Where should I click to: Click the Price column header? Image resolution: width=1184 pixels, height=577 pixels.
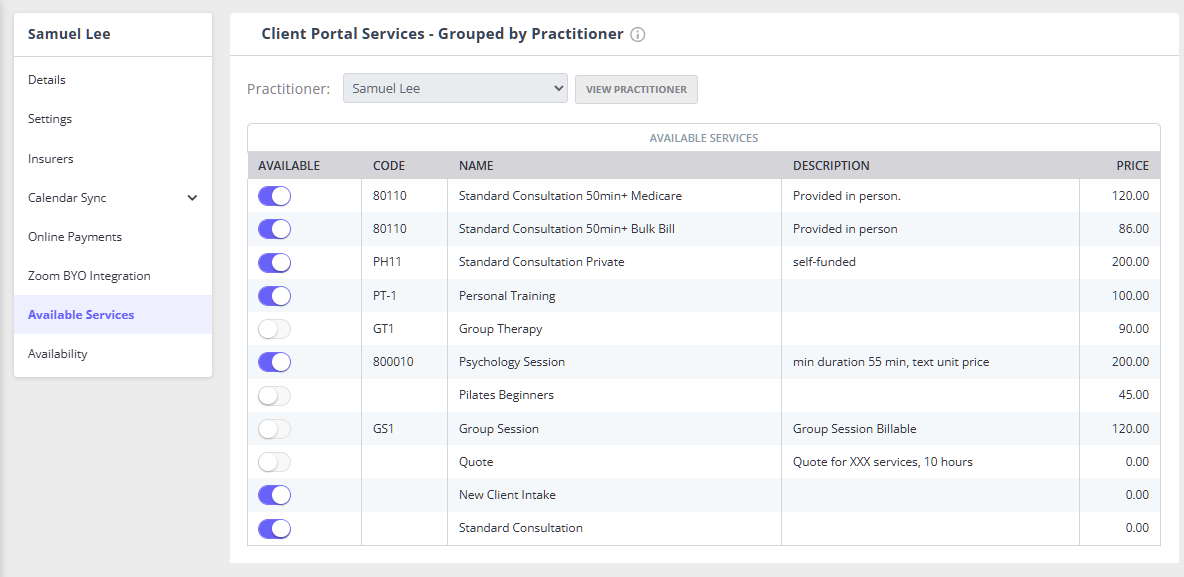coord(1132,166)
